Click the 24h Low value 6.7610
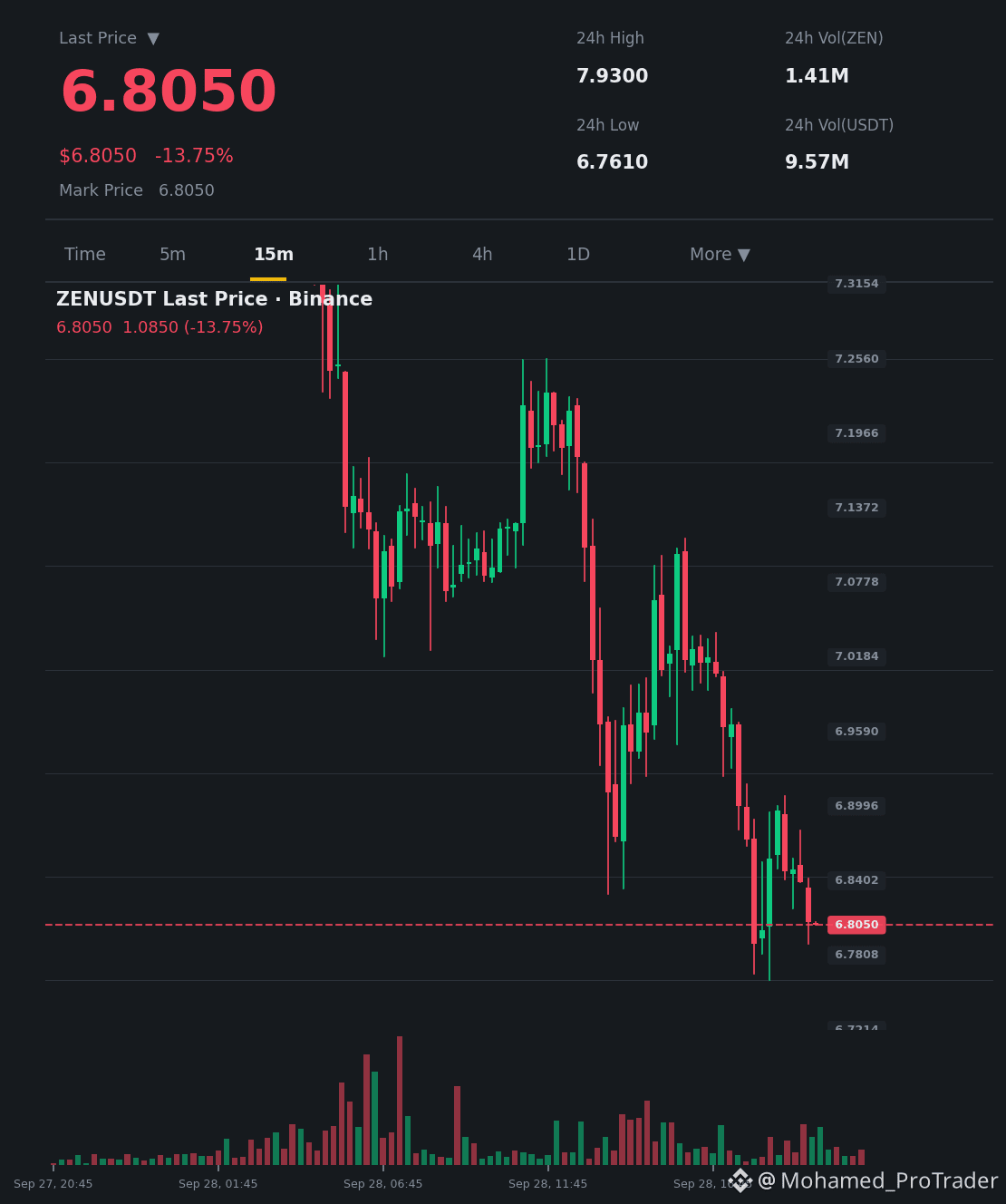 click(x=613, y=162)
